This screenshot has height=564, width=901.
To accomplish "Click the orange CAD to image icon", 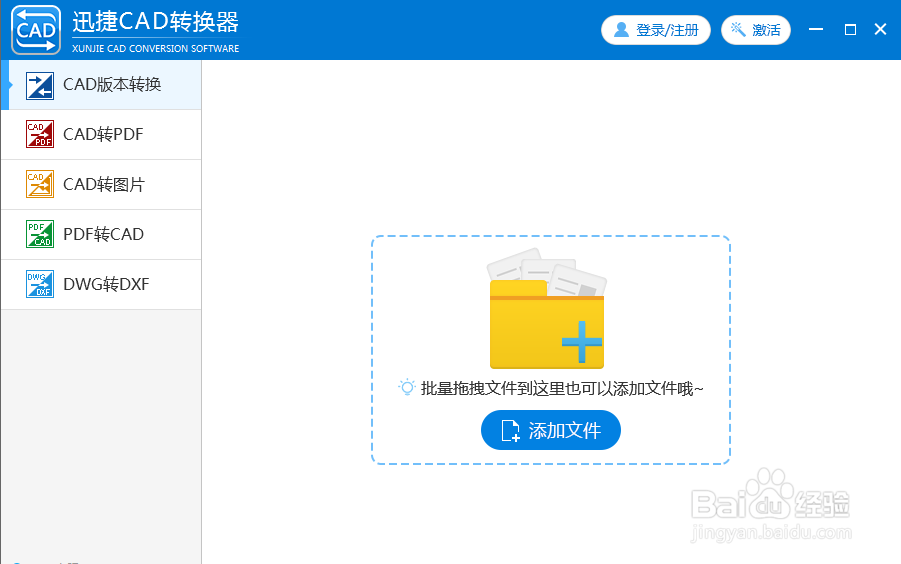I will (x=40, y=184).
